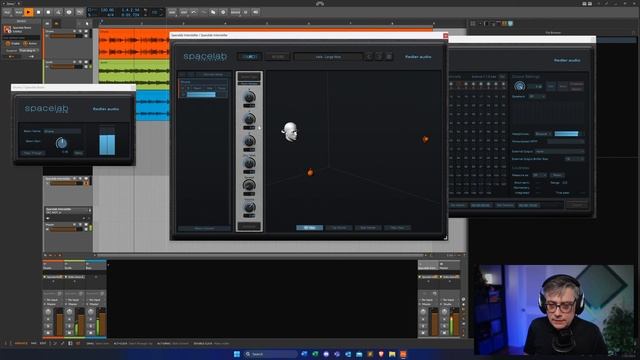The height and width of the screenshot is (360, 640).
Task: Load the next preset with the right arrow
Action: (379, 57)
